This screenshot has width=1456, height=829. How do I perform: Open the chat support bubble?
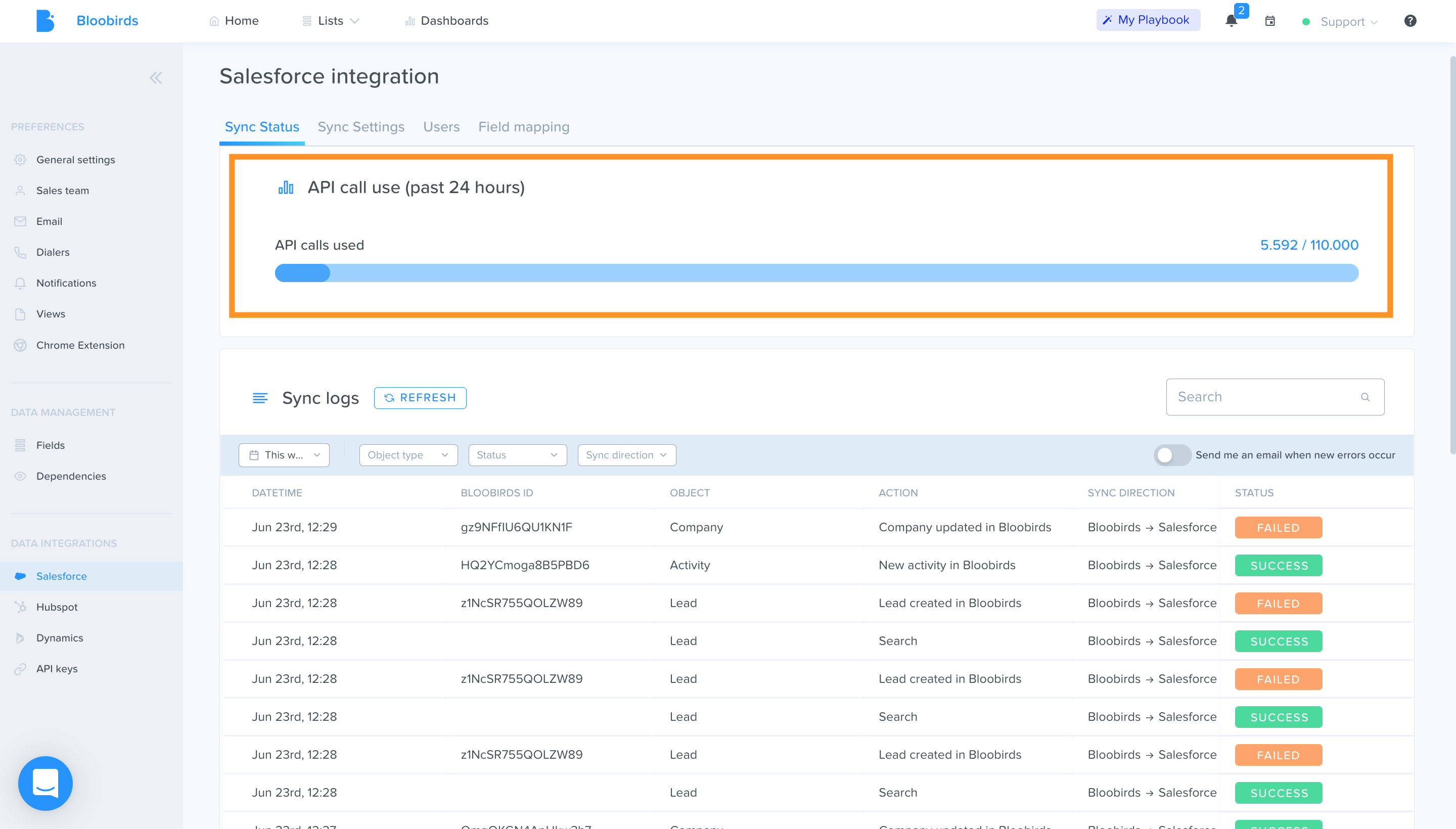point(45,783)
